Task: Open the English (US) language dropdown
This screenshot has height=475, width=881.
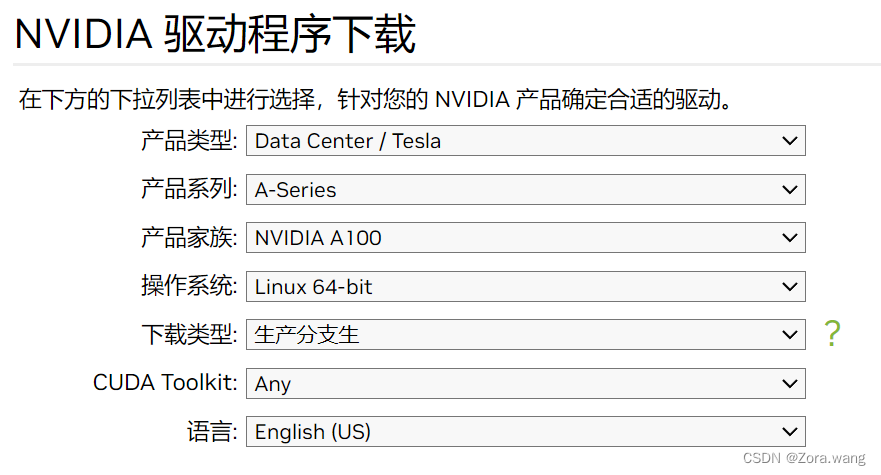Action: click(x=526, y=432)
